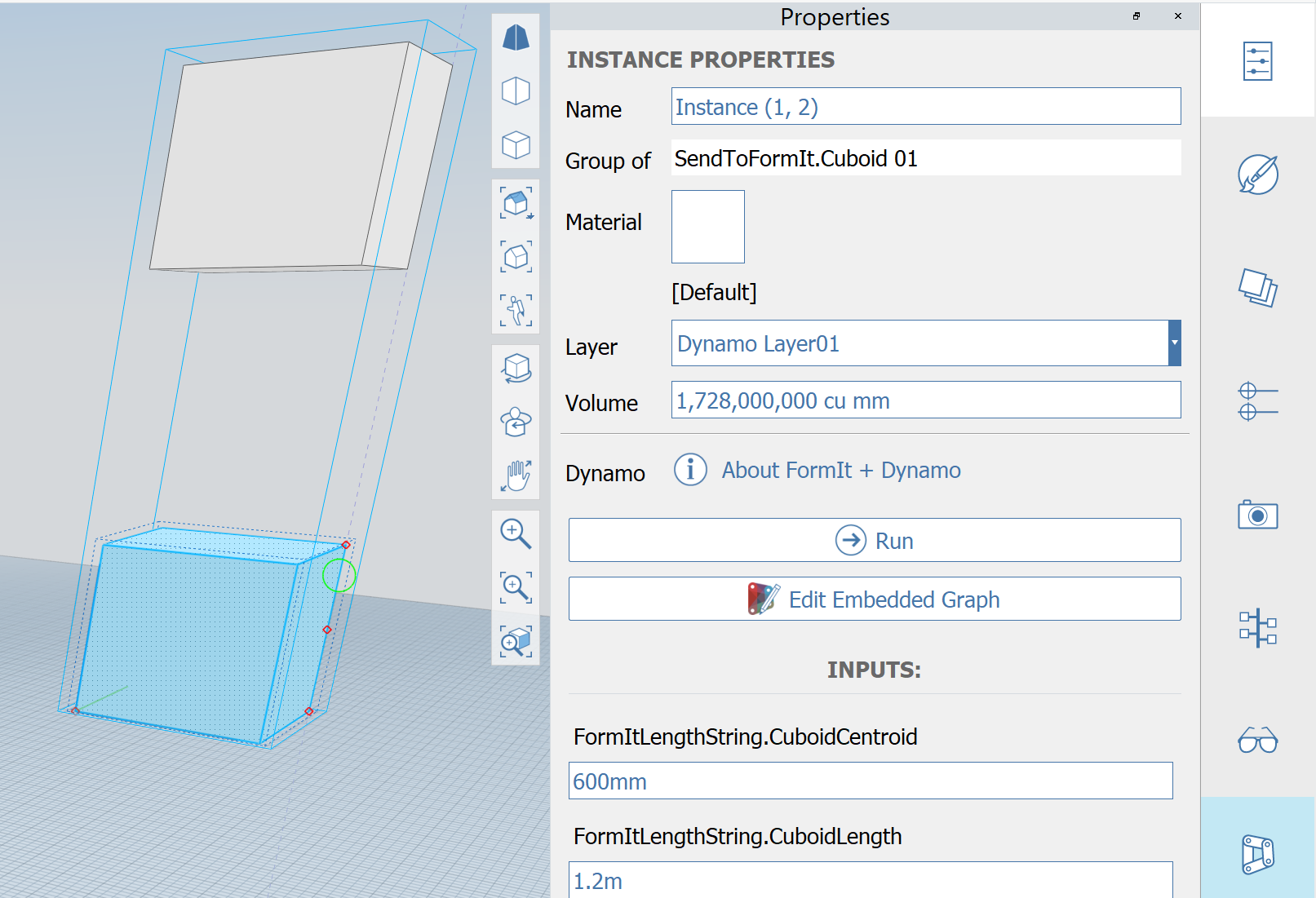Select the Dynamo plugin panel icon
Viewport: 1316px width, 898px height.
1256,852
